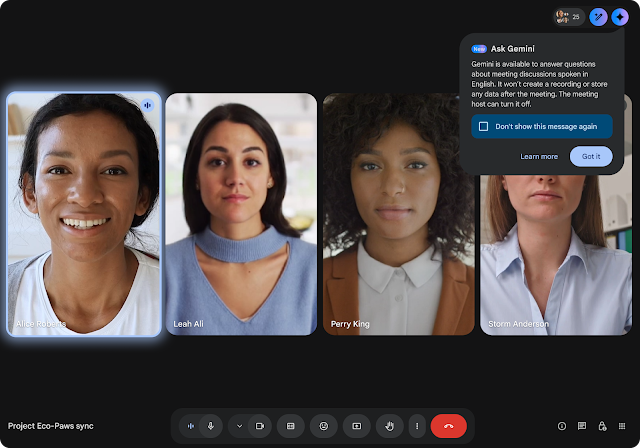640x448 pixels.
Task: Open the three-dot more options menu
Action: [x=417, y=426]
